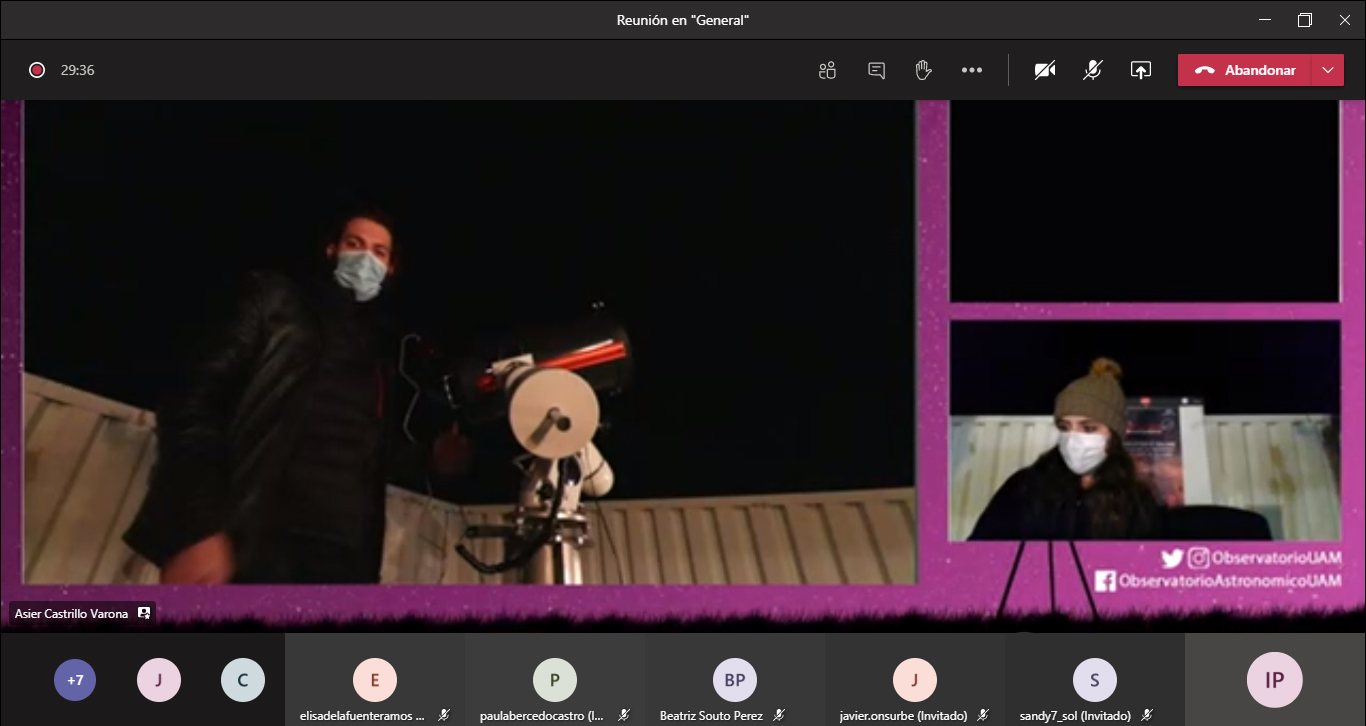Select Beatriz Souto Perez tile
This screenshot has width=1366, height=726.
coord(735,681)
